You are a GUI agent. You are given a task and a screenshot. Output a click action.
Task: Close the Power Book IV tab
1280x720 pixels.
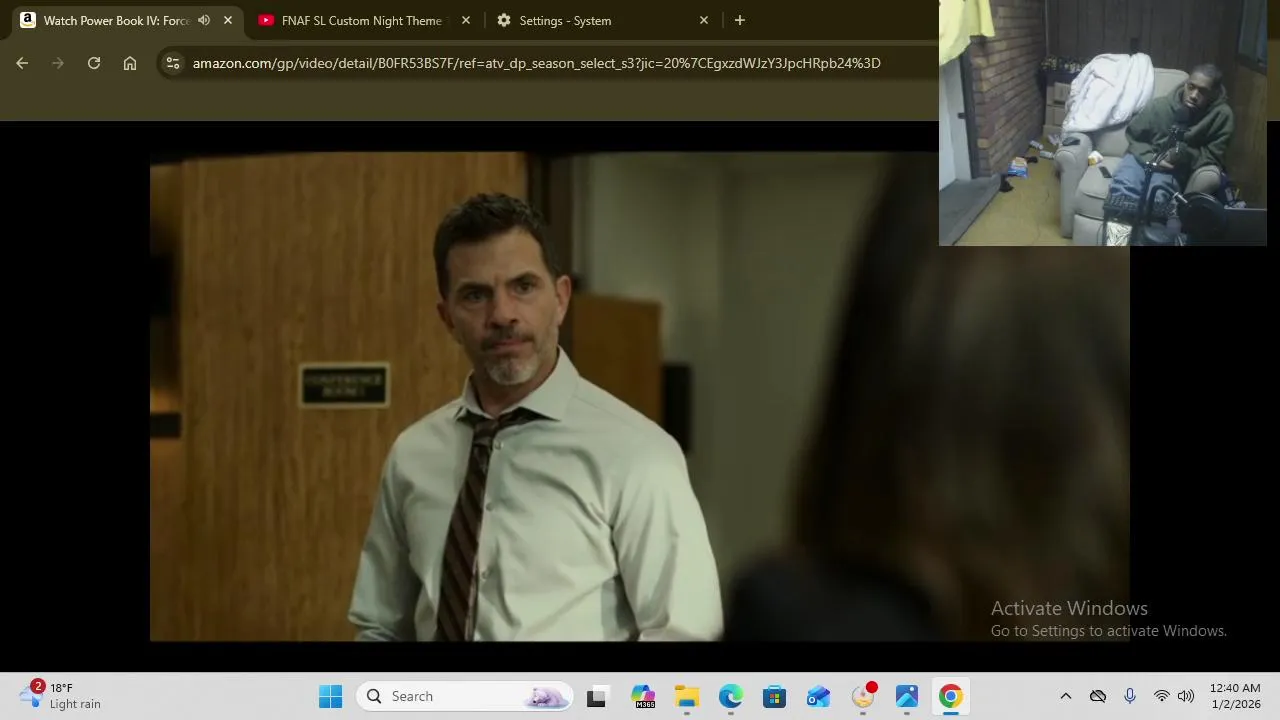(228, 20)
